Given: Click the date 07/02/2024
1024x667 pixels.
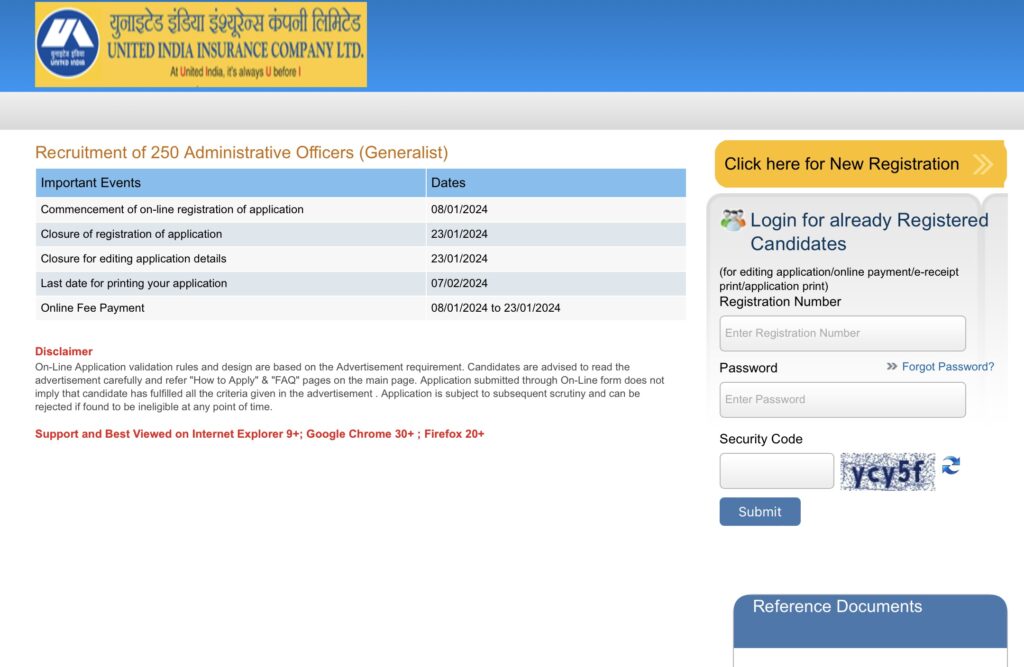Looking at the screenshot, I should tap(459, 284).
